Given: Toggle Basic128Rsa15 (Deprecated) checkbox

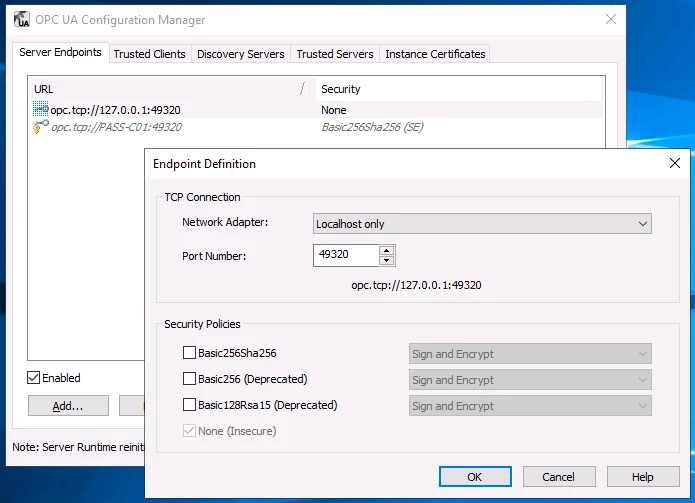Looking at the screenshot, I should tap(189, 405).
